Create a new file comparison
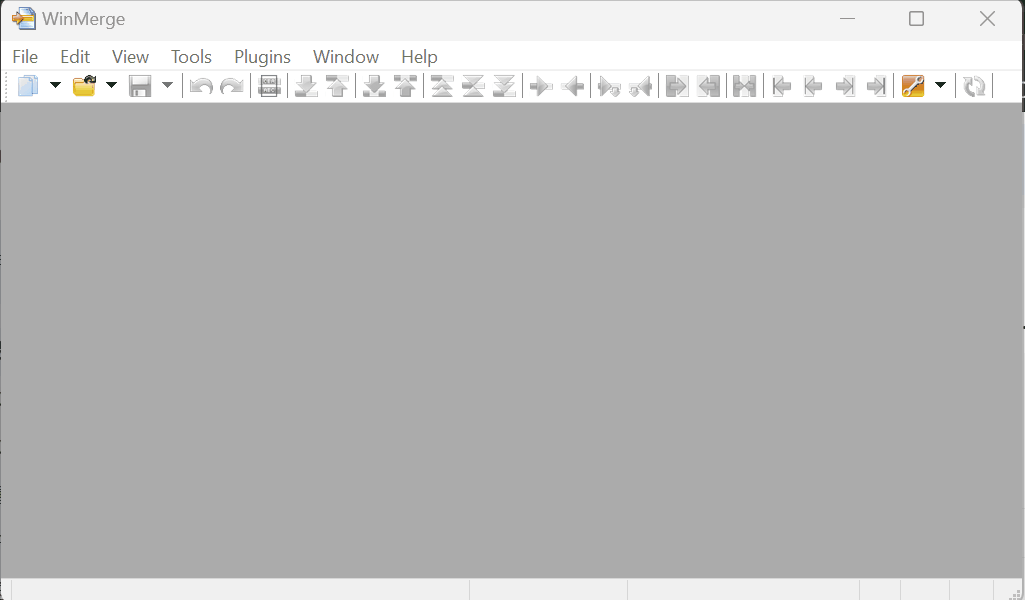 (27, 86)
